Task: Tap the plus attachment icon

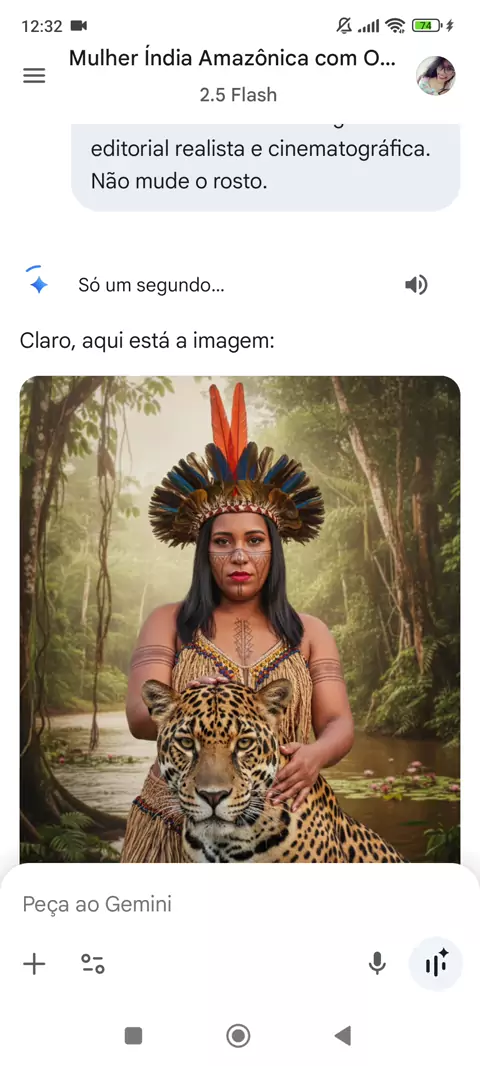Action: pyautogui.click(x=34, y=963)
